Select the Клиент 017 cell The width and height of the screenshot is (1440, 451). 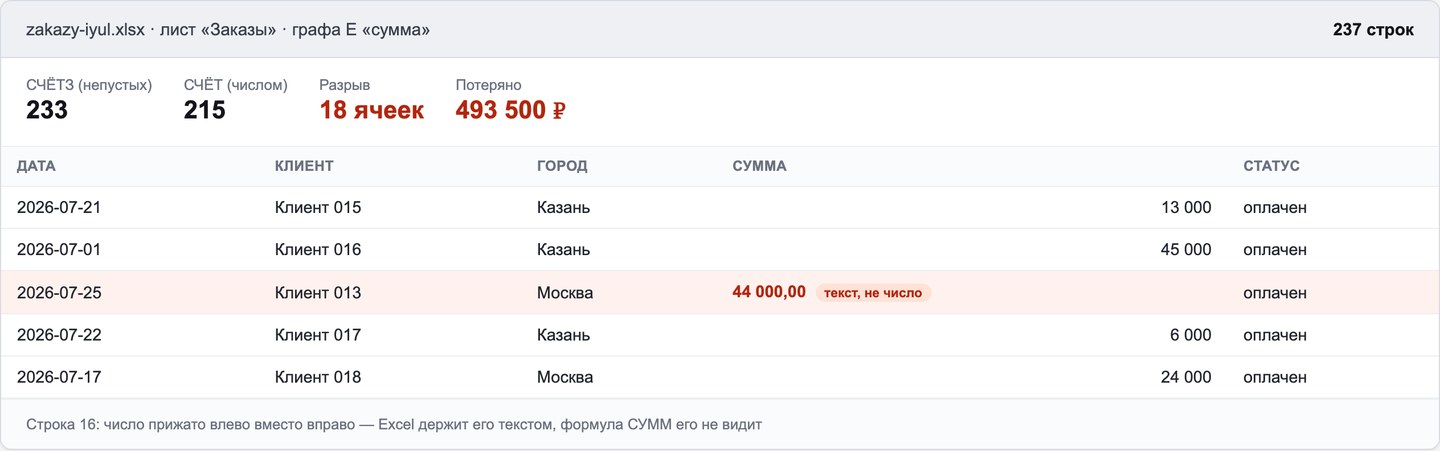(x=318, y=335)
